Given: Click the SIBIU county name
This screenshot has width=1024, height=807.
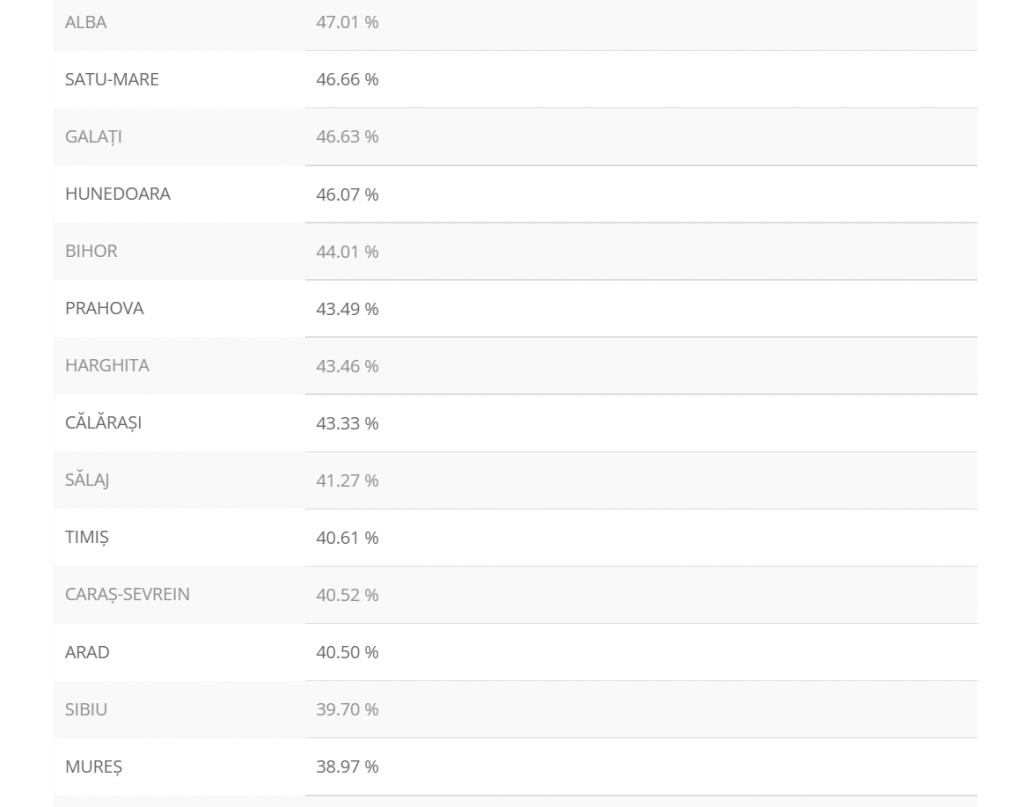Looking at the screenshot, I should click(86, 709).
